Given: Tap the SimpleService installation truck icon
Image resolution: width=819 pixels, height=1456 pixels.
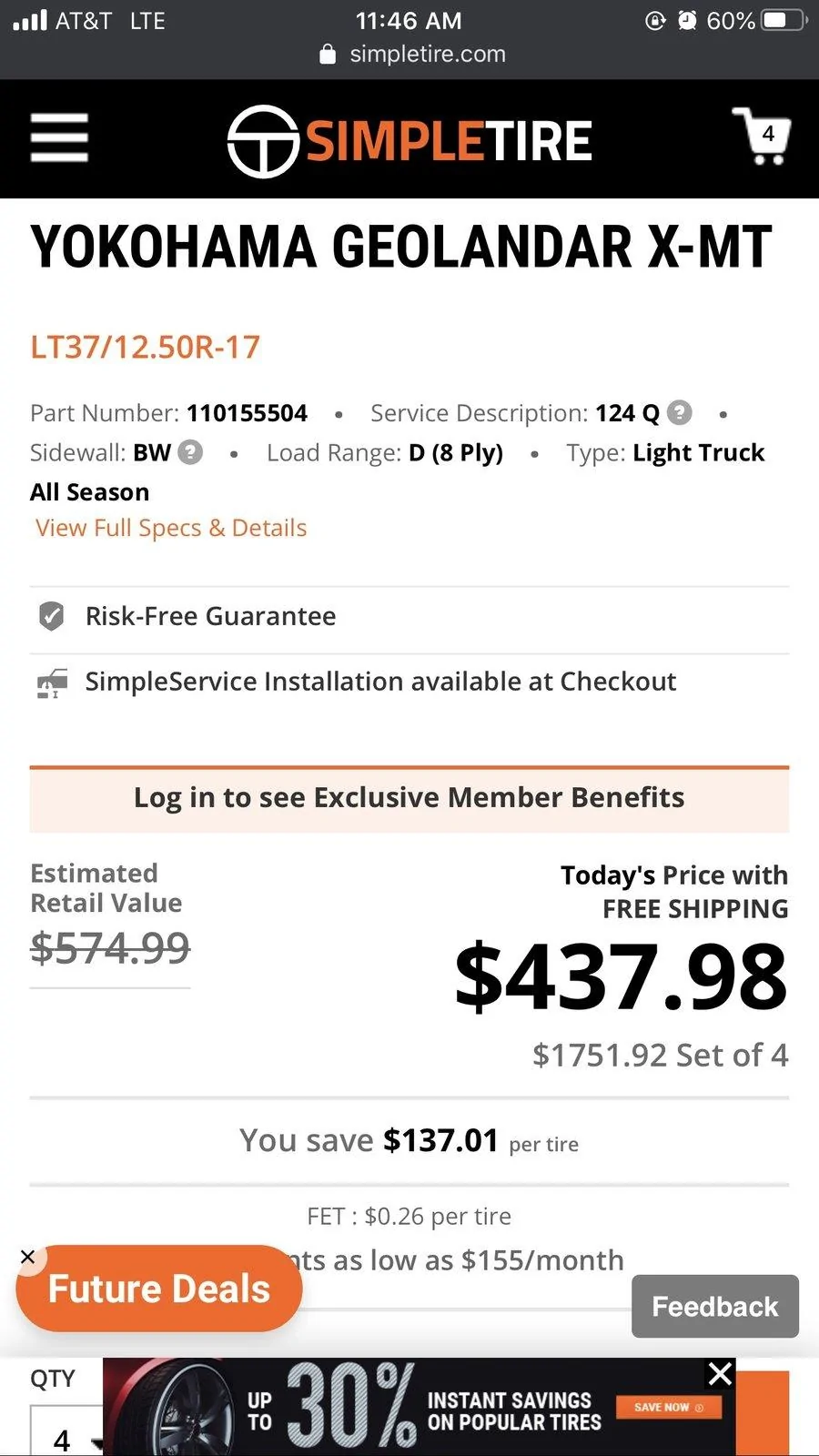Looking at the screenshot, I should (x=52, y=682).
